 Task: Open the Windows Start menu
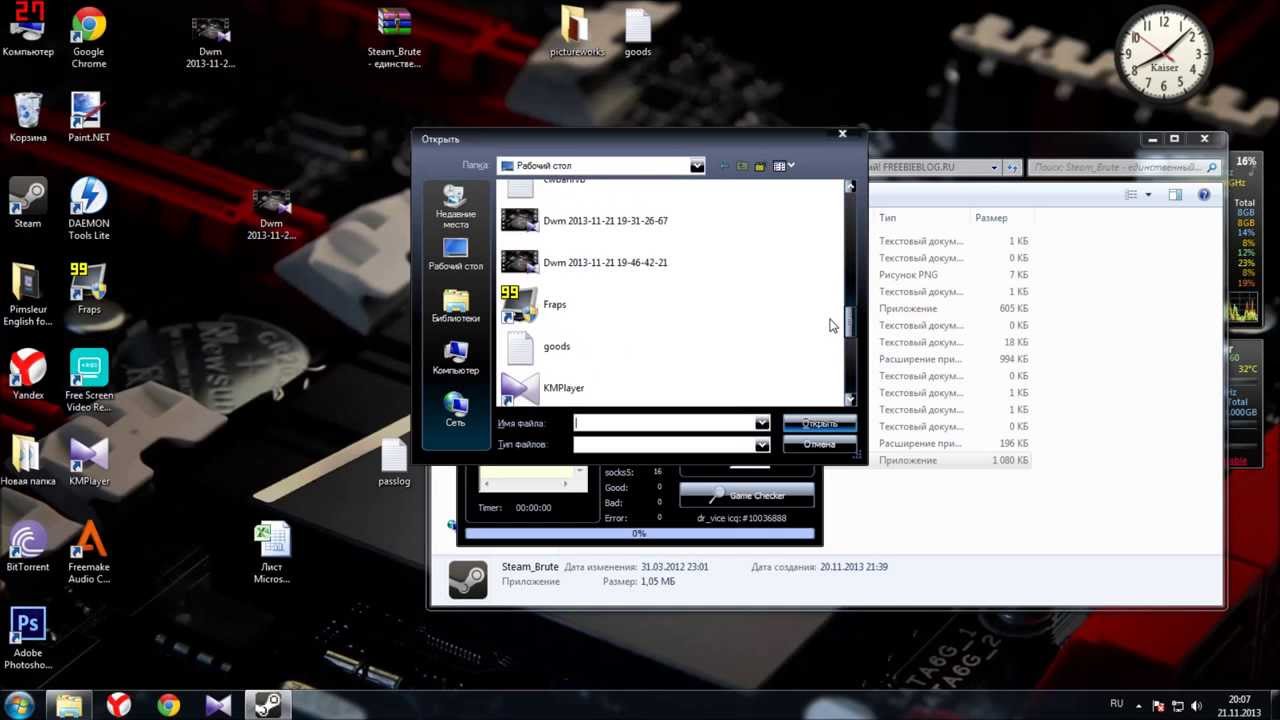tap(20, 705)
